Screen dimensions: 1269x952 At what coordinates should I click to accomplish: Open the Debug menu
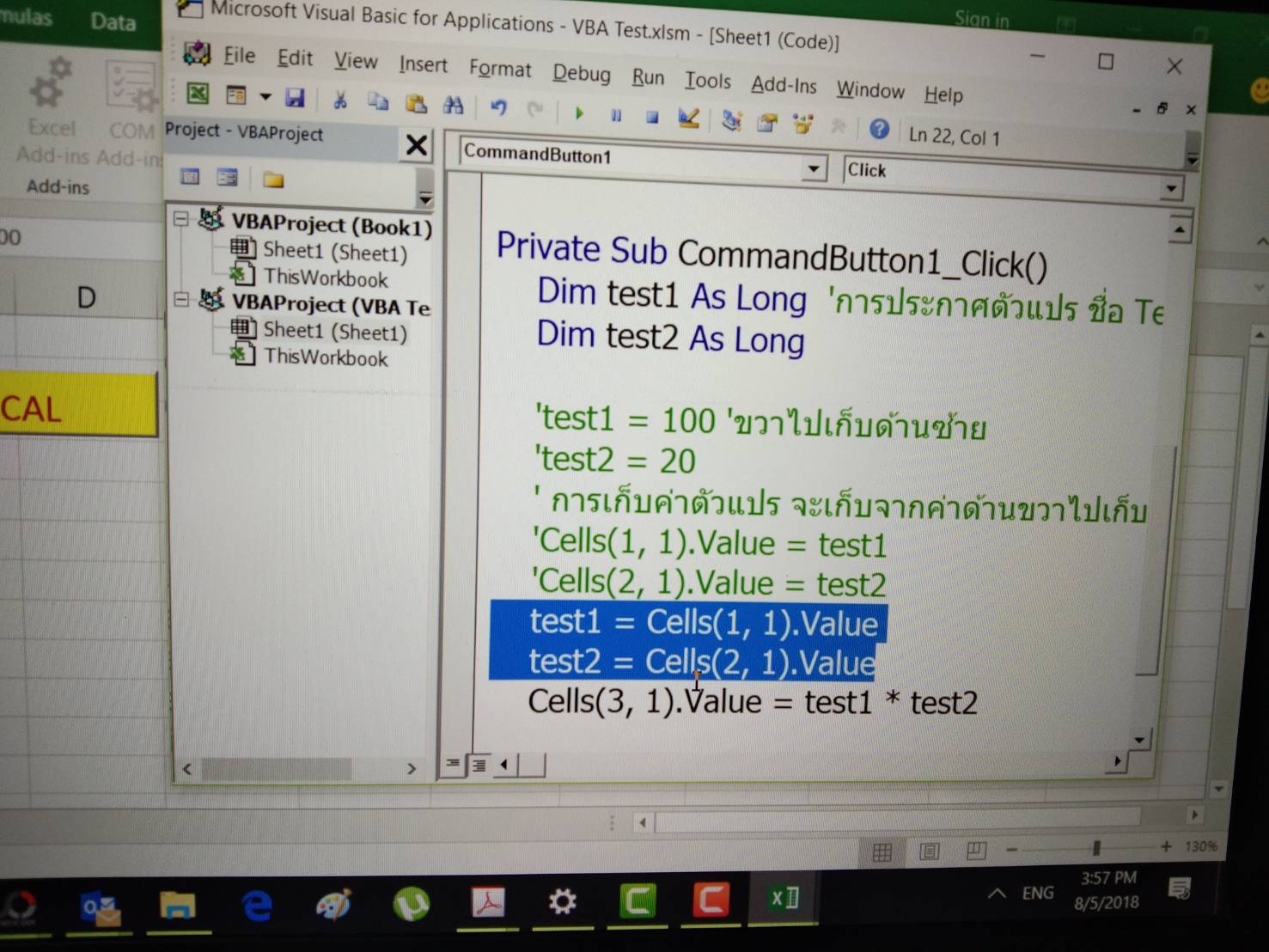point(582,73)
